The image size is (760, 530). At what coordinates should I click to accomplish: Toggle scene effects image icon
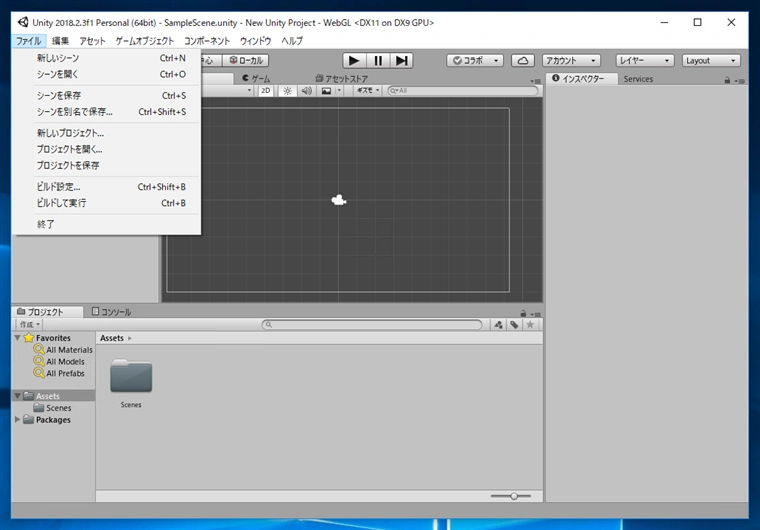[327, 91]
